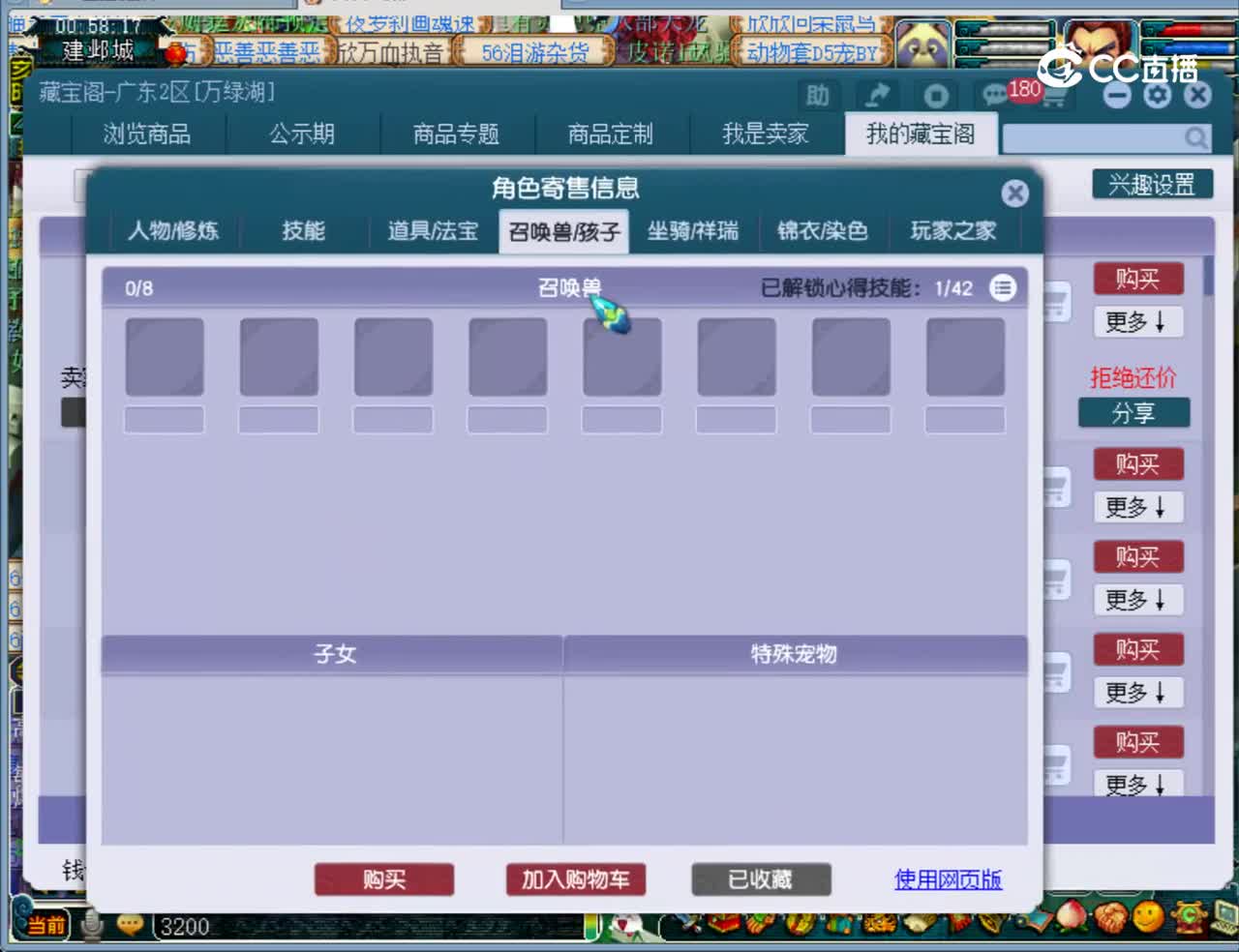Click 兴趣设置 button

(x=1152, y=185)
